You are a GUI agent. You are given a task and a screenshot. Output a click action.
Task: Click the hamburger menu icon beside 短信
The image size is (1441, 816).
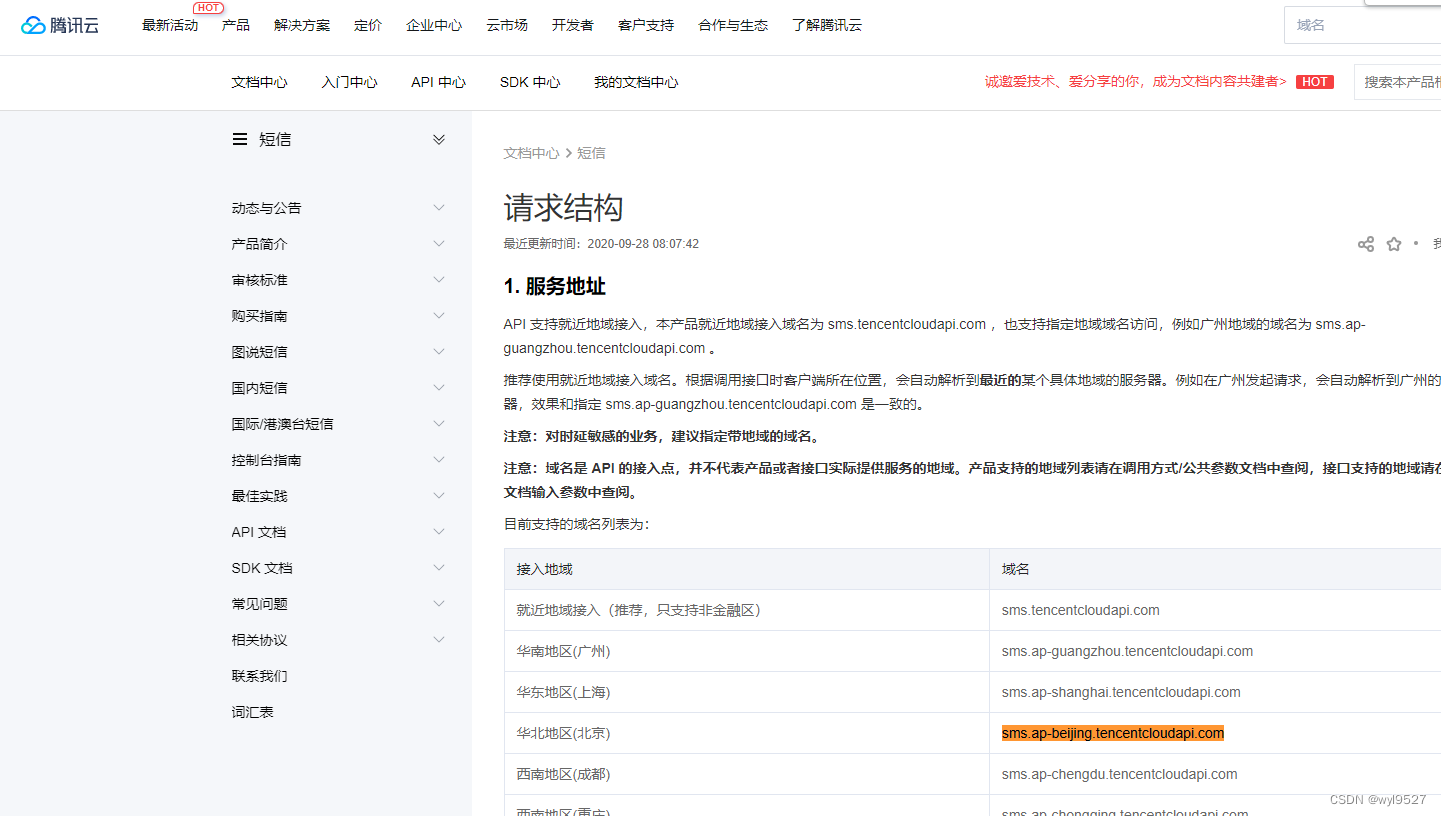pos(240,140)
